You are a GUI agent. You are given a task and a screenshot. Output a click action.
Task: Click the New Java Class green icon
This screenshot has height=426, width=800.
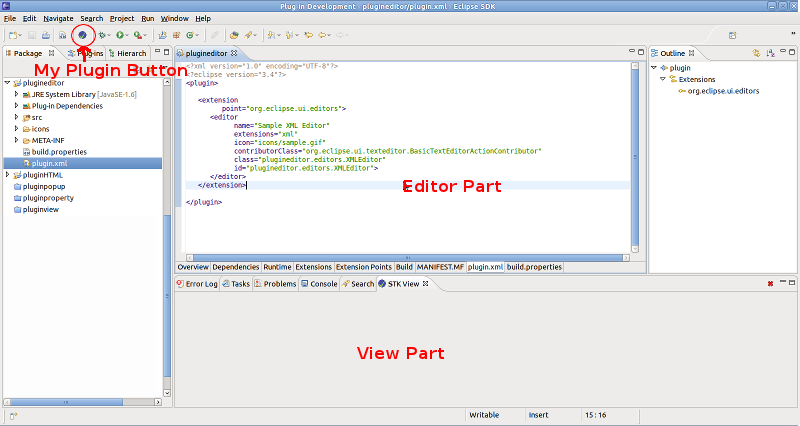(190, 35)
